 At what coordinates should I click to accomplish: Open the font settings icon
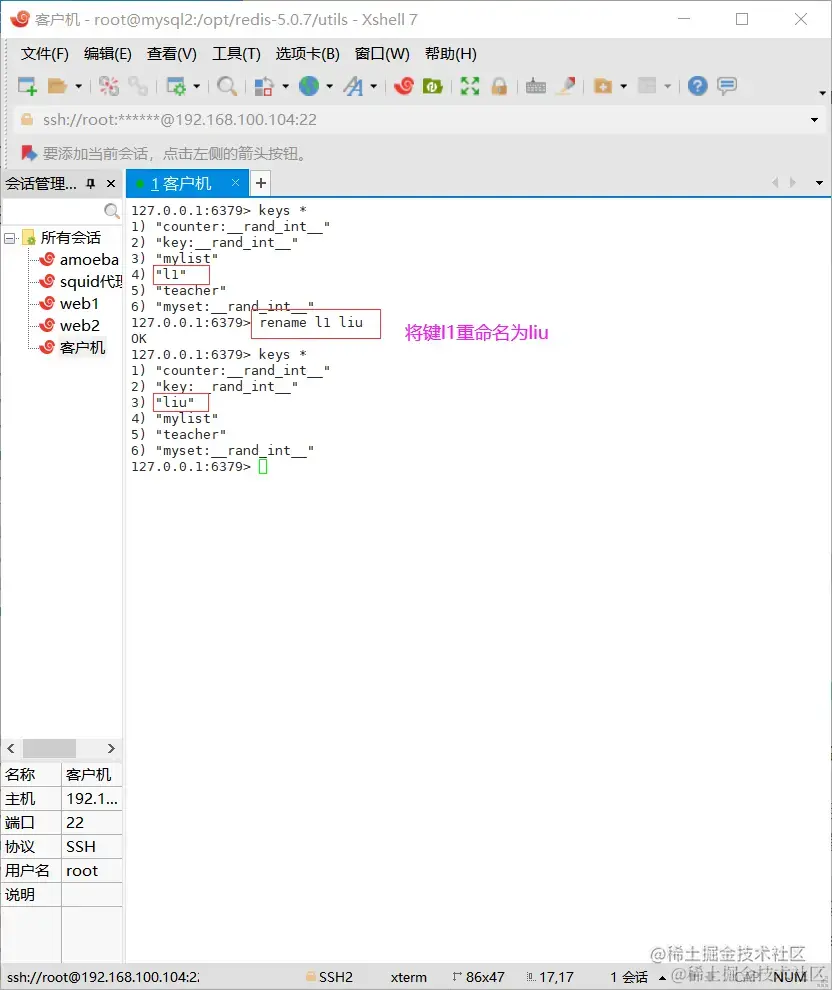point(354,86)
